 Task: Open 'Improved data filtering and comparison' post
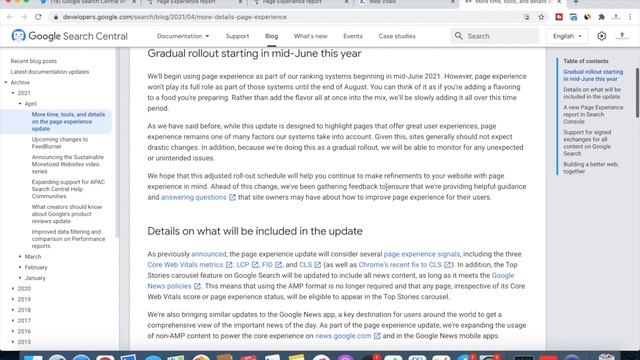click(x=69, y=239)
